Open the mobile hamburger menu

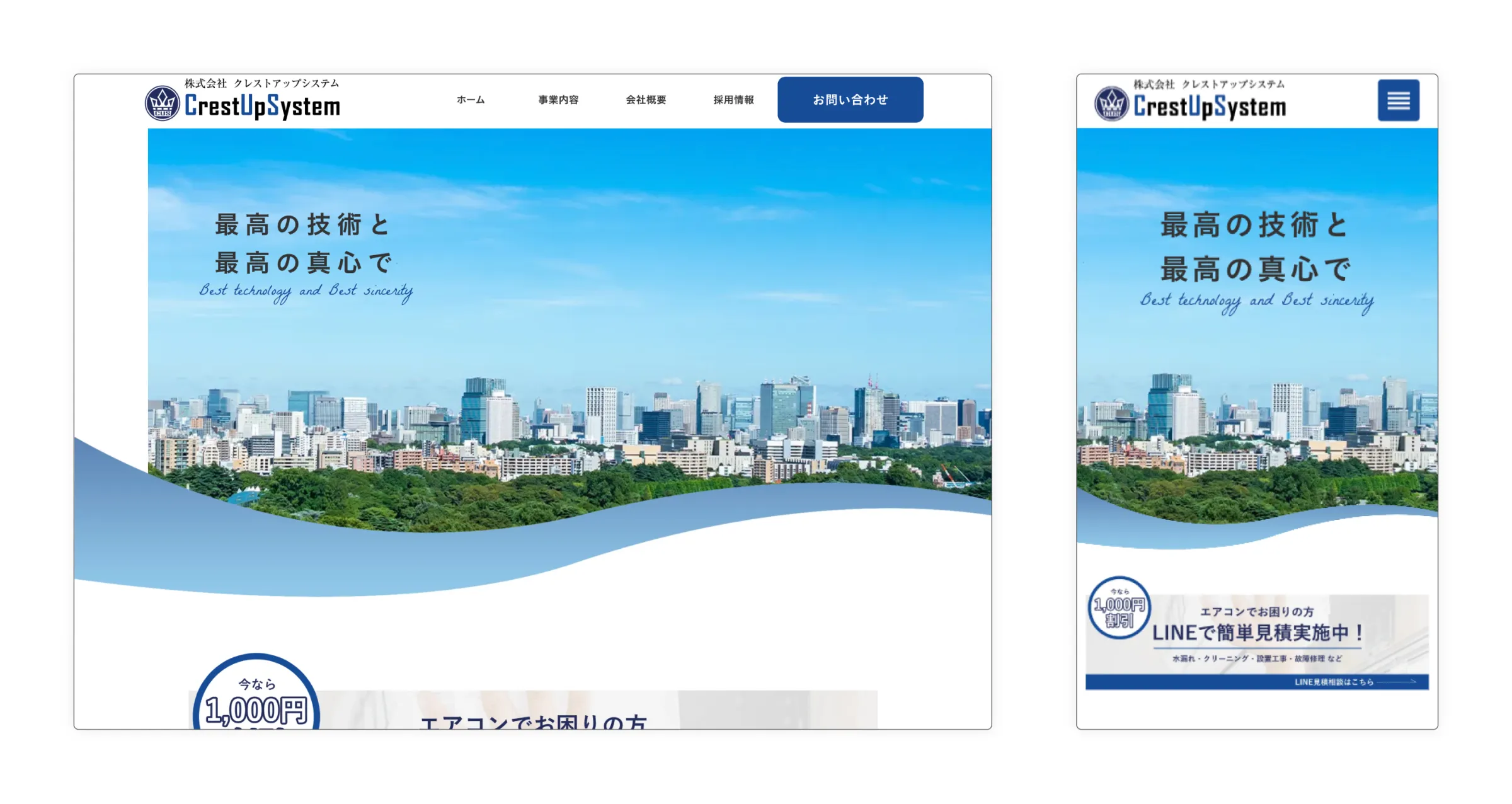click(x=1398, y=100)
